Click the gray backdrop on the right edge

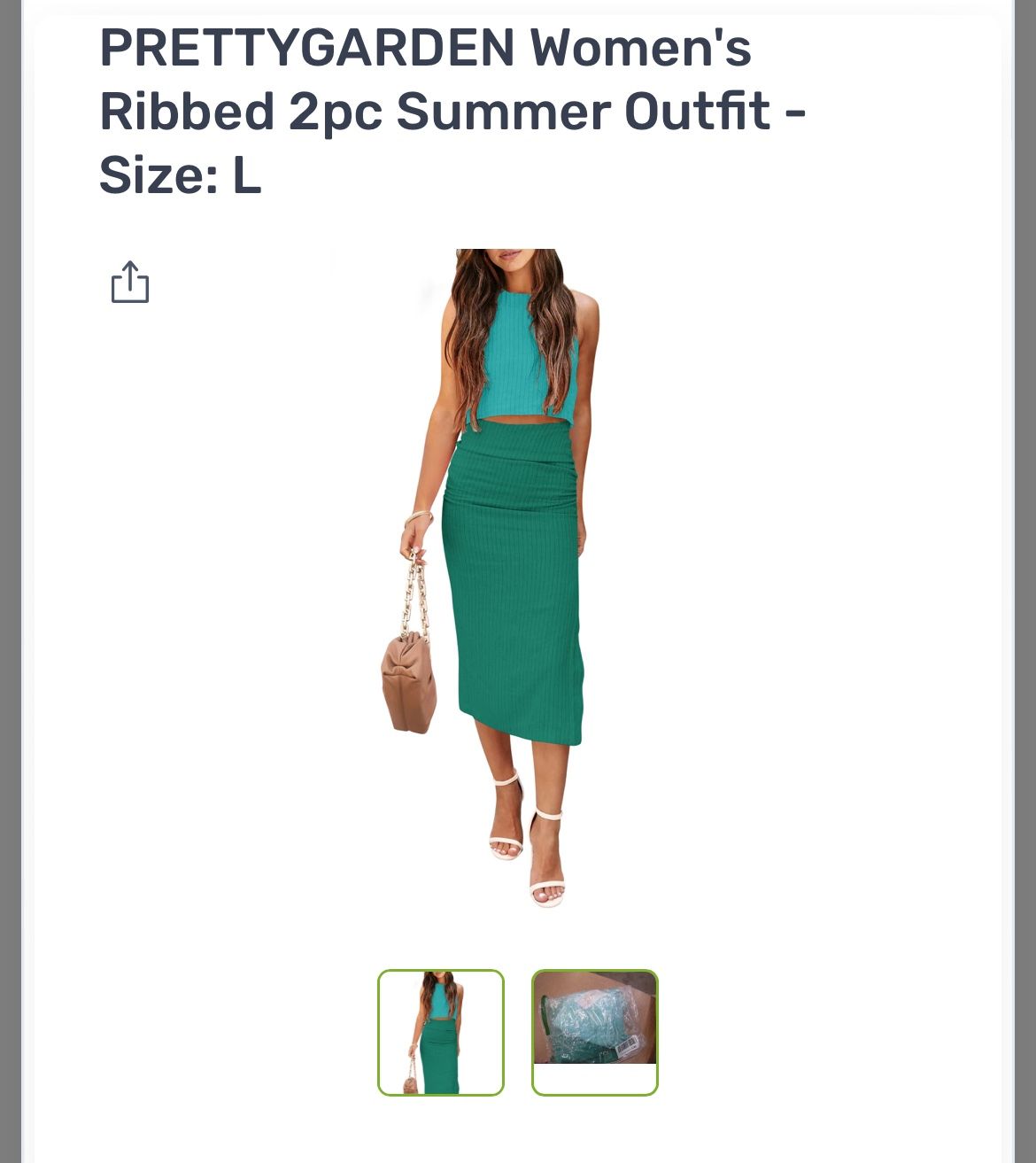tap(1024, 581)
